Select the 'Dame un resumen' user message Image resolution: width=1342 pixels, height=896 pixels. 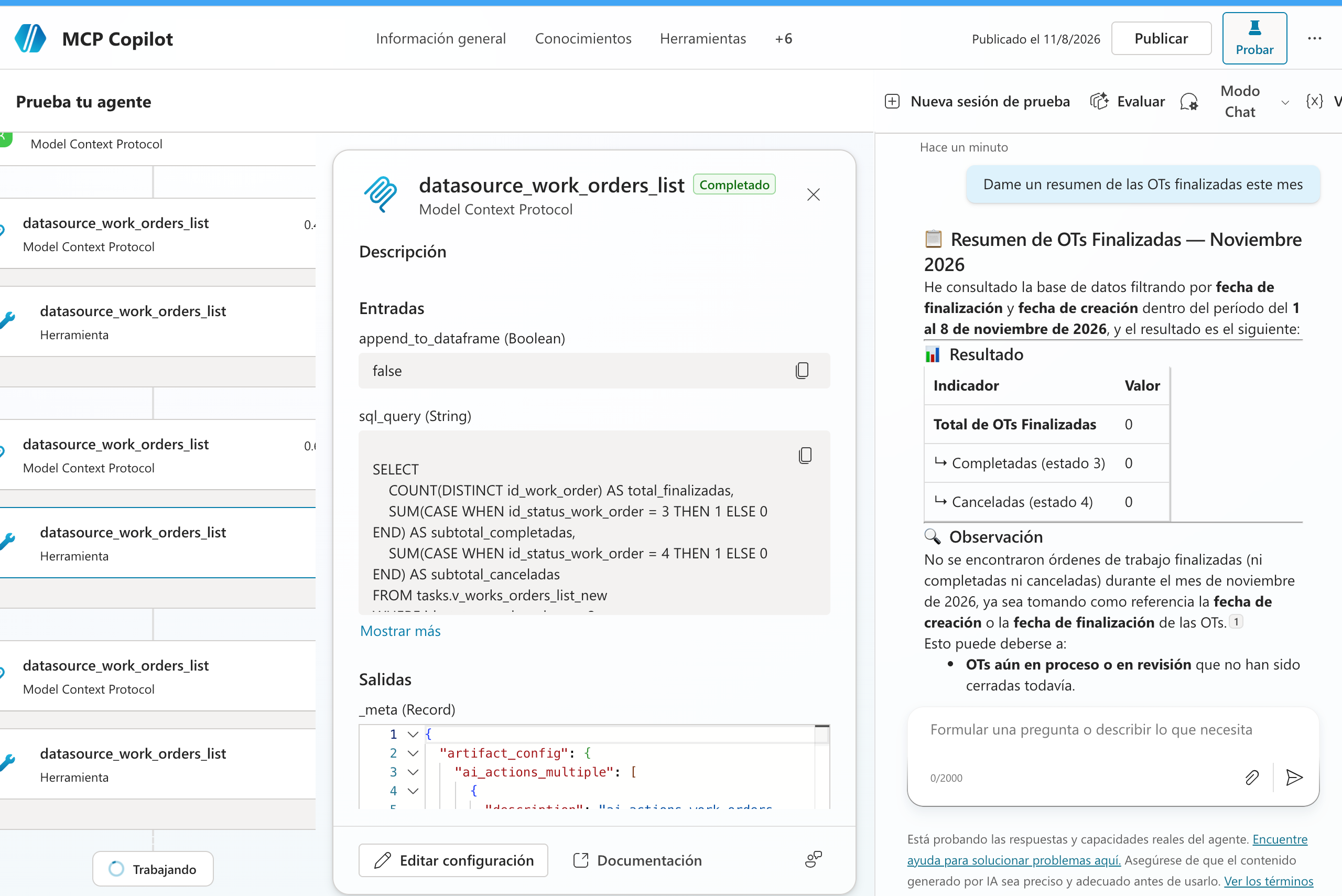tap(1143, 184)
